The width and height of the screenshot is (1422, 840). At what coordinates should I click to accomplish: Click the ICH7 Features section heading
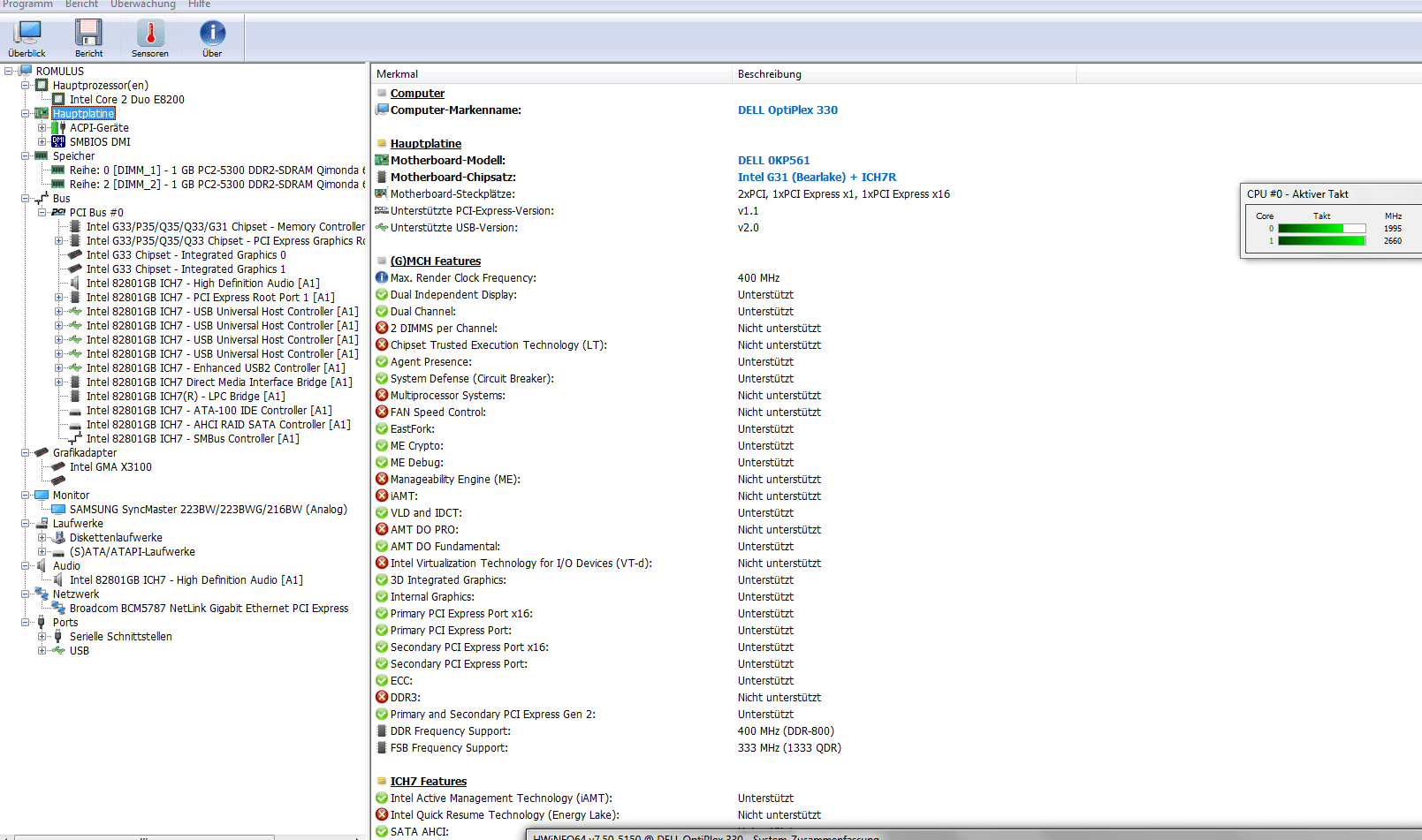click(x=429, y=781)
